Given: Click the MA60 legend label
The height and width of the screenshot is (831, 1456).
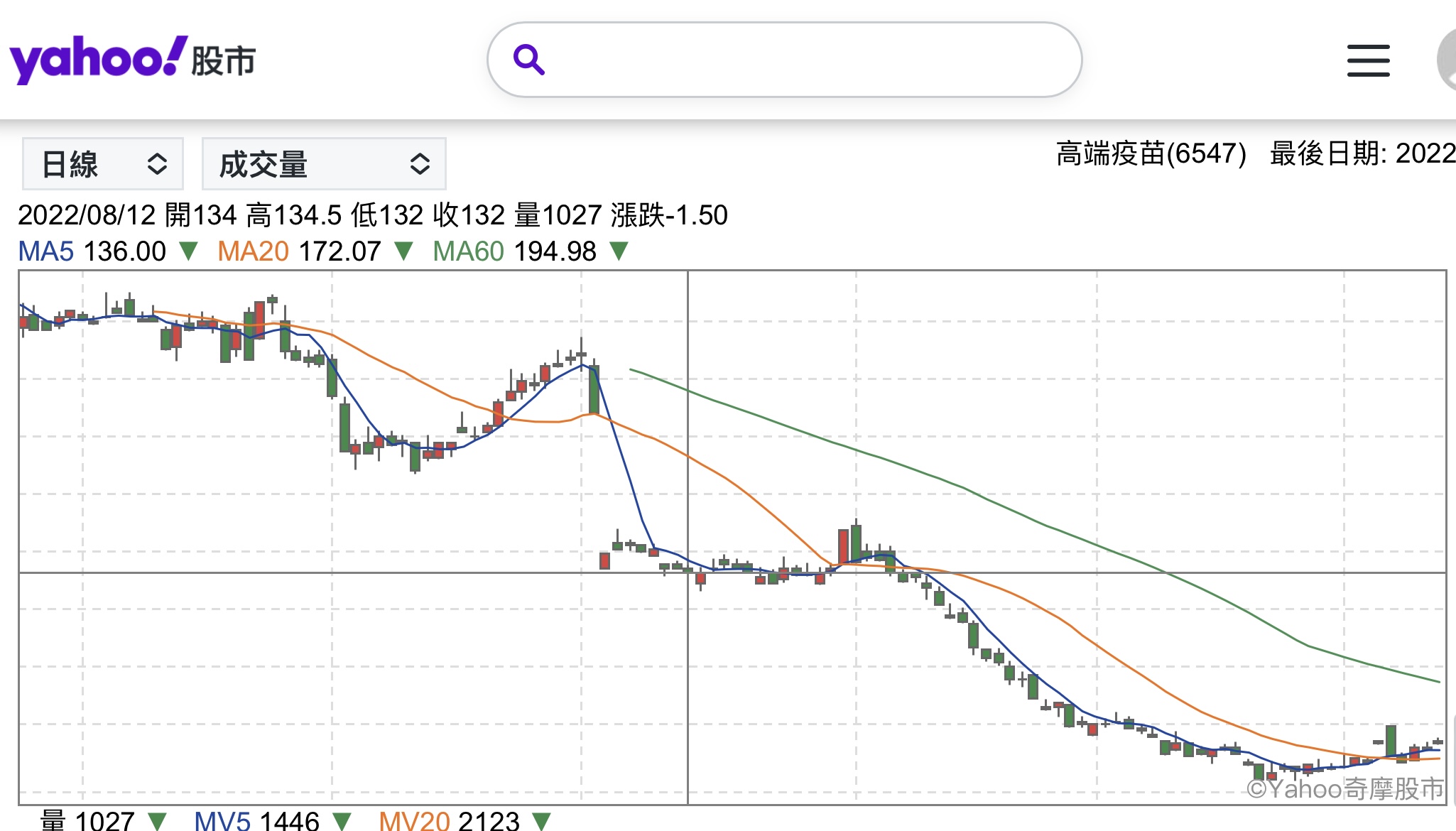Looking at the screenshot, I should click(x=469, y=251).
